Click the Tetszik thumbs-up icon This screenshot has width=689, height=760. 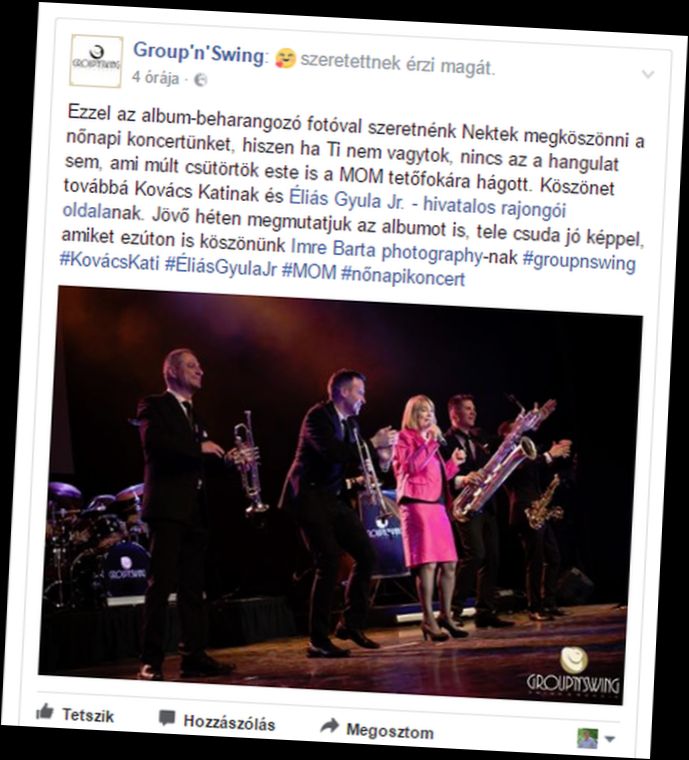coord(45,712)
